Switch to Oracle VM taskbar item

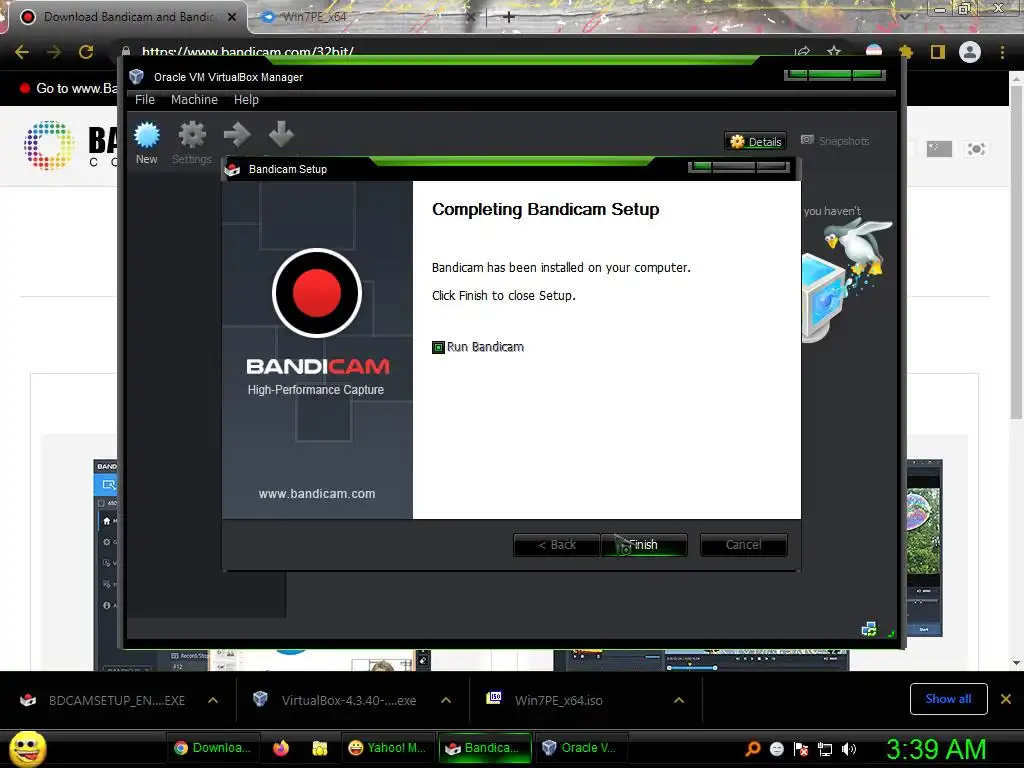pyautogui.click(x=581, y=748)
